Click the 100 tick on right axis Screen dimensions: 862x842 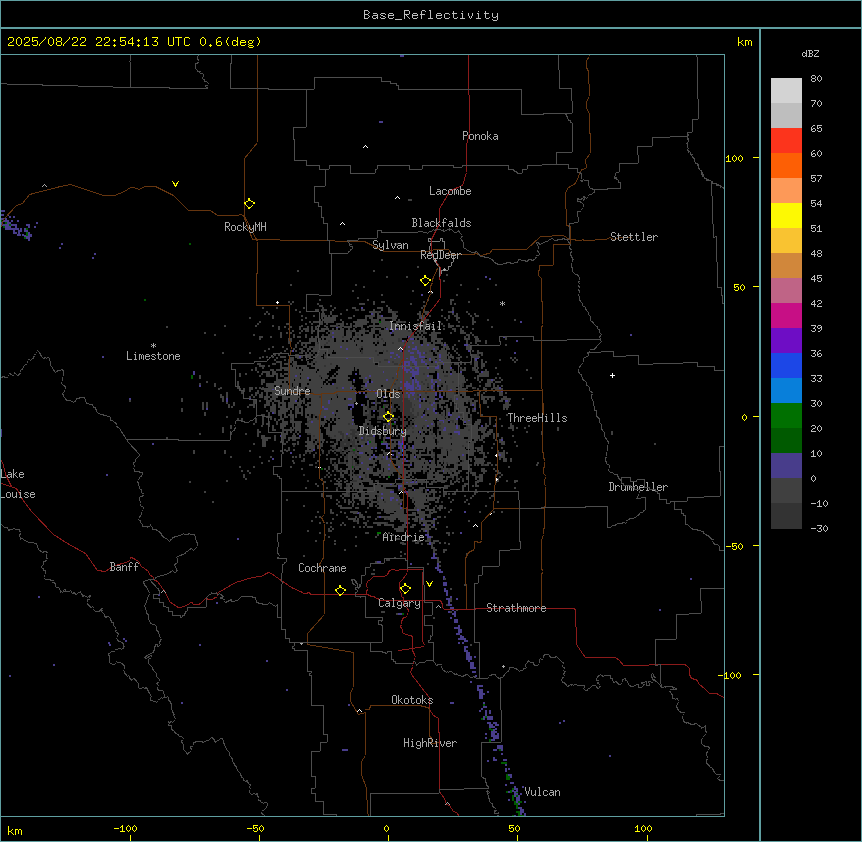click(x=734, y=158)
